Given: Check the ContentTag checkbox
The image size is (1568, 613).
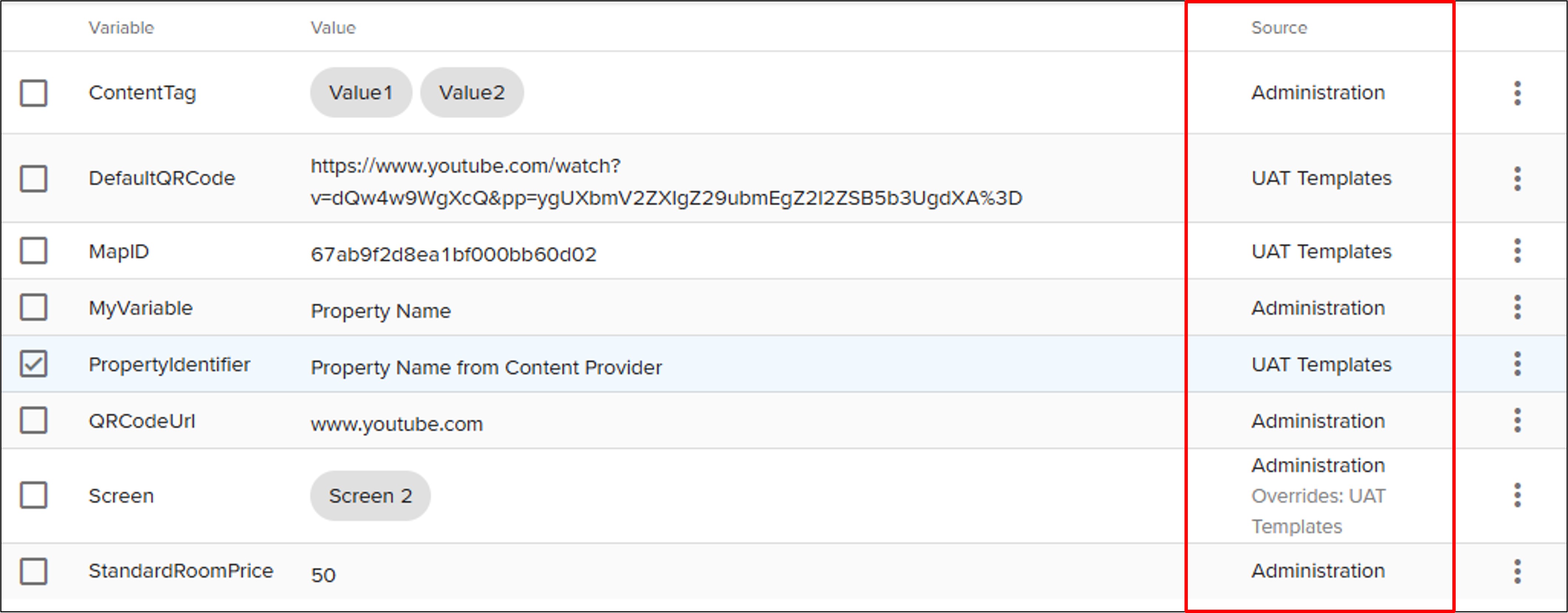Looking at the screenshot, I should (x=34, y=93).
